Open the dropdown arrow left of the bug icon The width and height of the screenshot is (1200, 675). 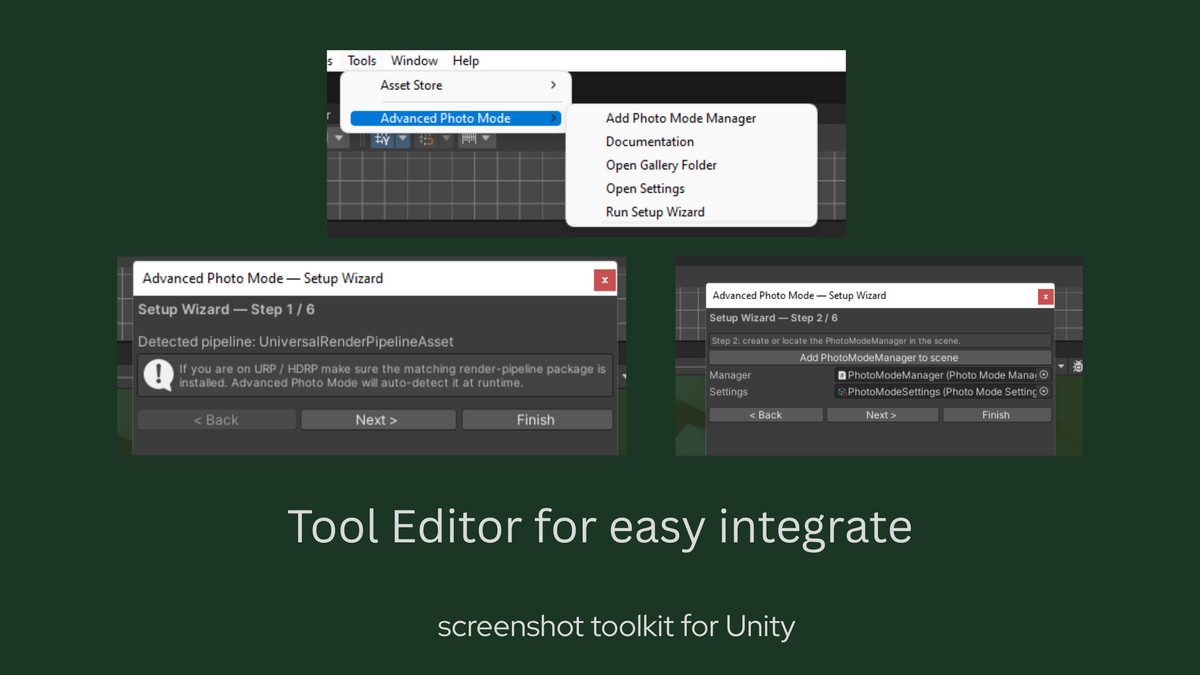1061,368
